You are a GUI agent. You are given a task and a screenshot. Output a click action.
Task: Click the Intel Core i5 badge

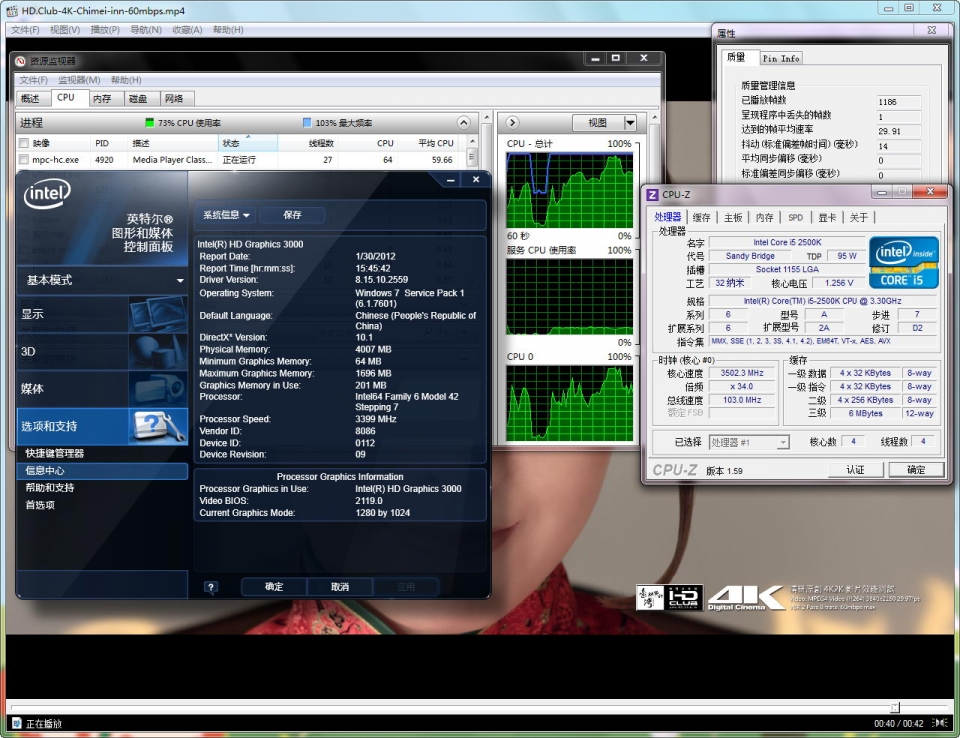903,262
